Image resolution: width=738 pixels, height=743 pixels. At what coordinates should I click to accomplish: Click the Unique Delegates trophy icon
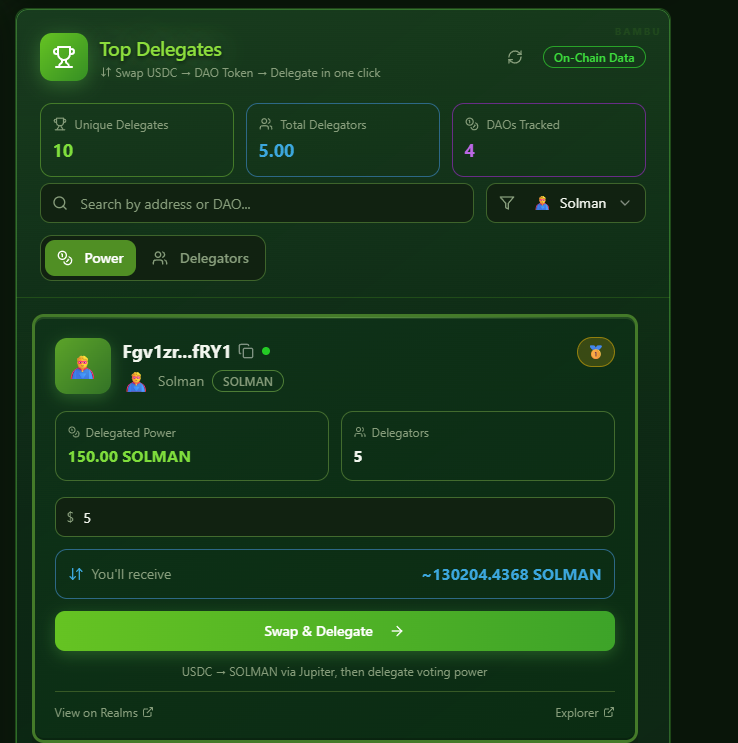point(60,124)
